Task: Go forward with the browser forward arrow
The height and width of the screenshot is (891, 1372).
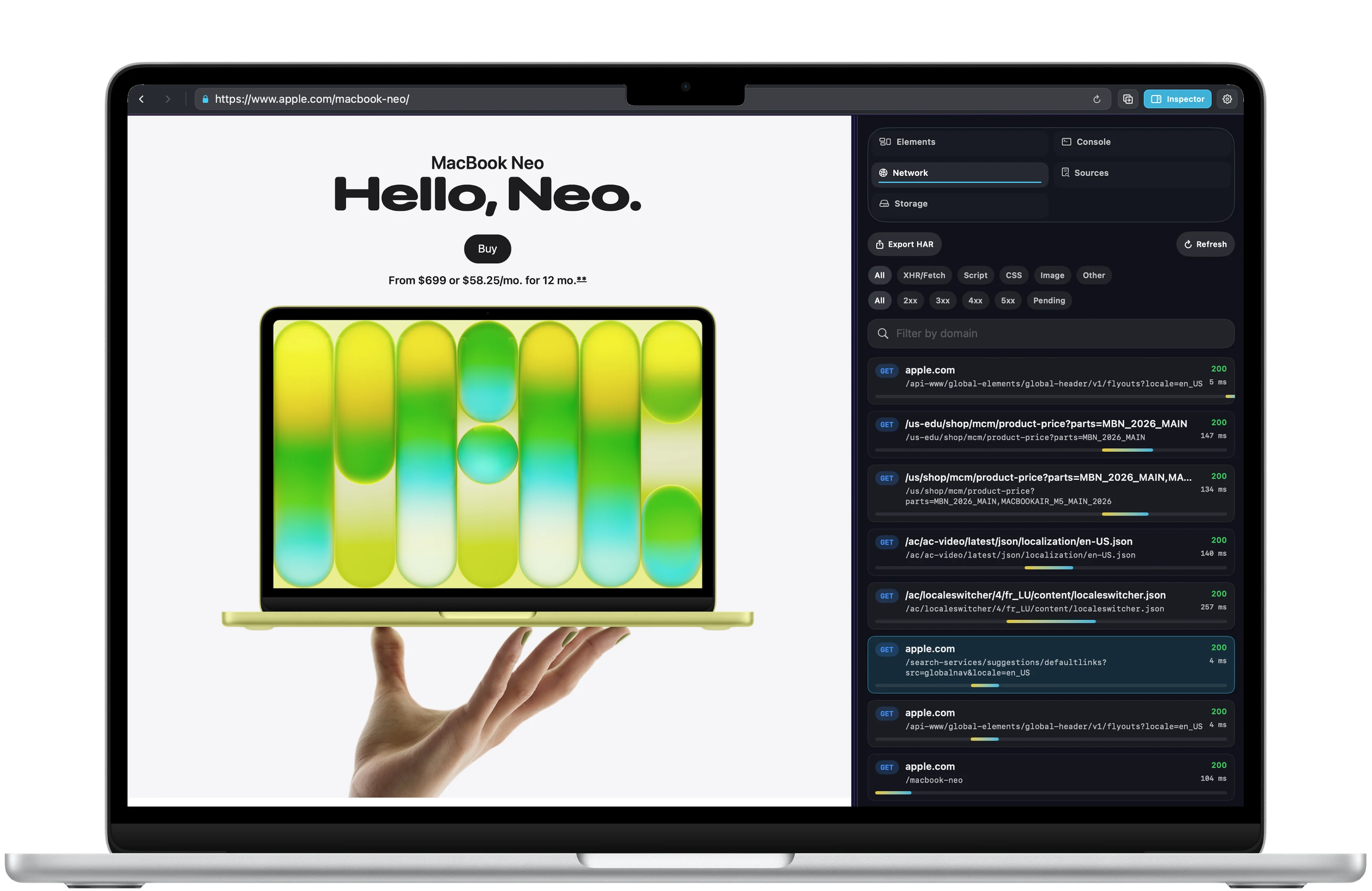Action: click(168, 99)
